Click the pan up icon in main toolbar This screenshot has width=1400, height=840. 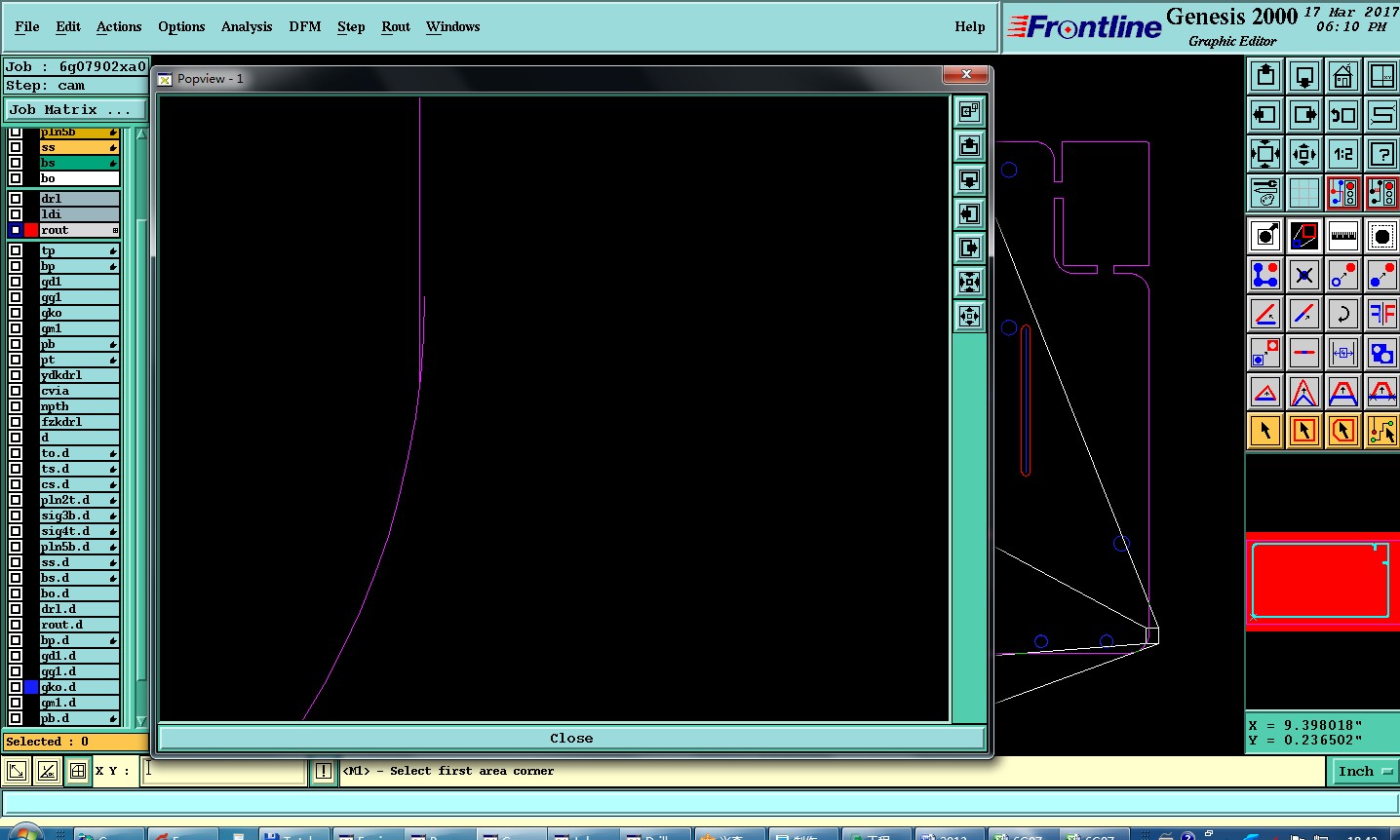pyautogui.click(x=1265, y=75)
